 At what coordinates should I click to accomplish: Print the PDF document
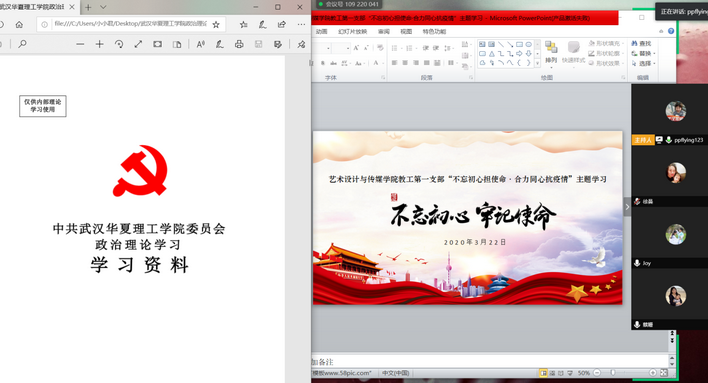click(x=239, y=44)
